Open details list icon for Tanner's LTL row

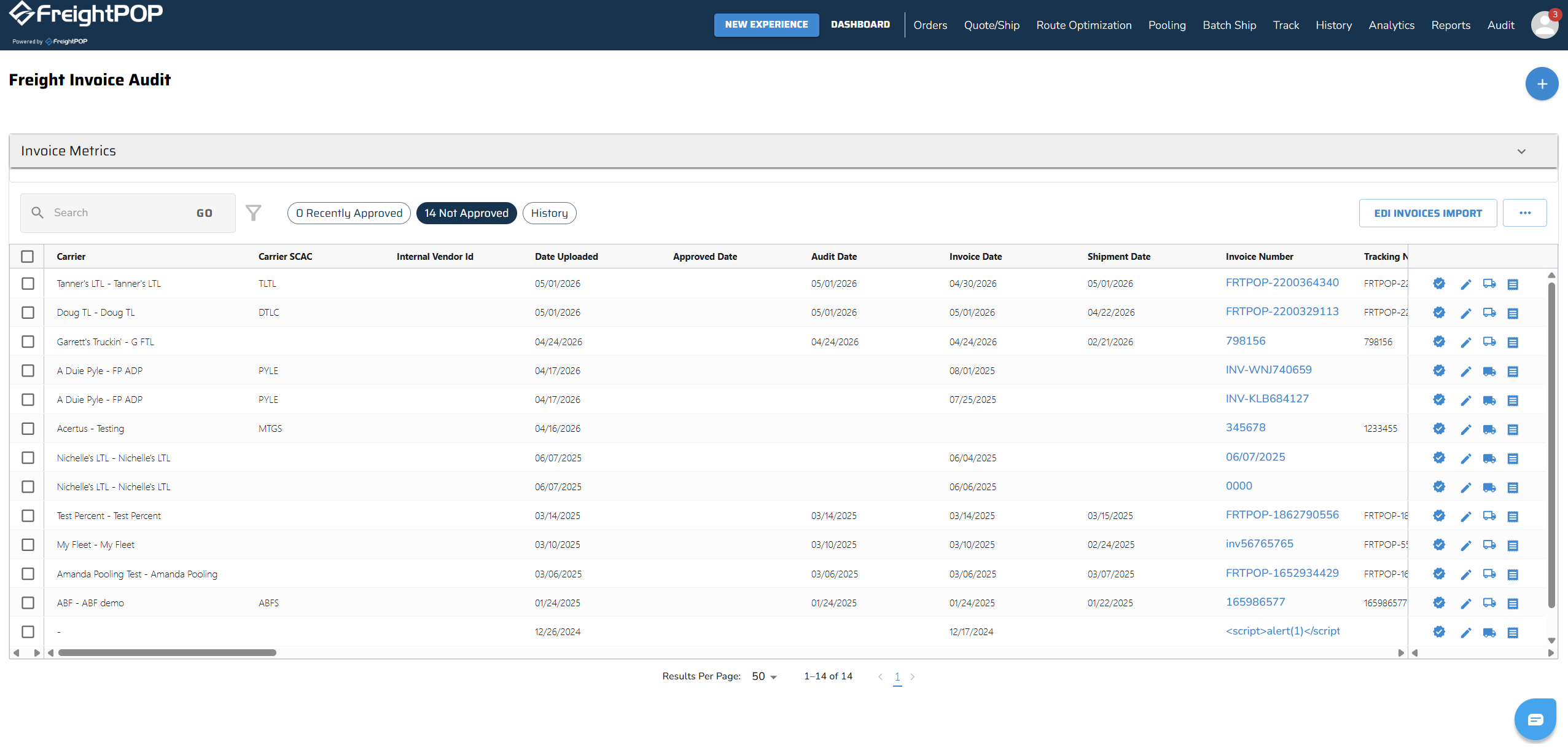(x=1513, y=284)
